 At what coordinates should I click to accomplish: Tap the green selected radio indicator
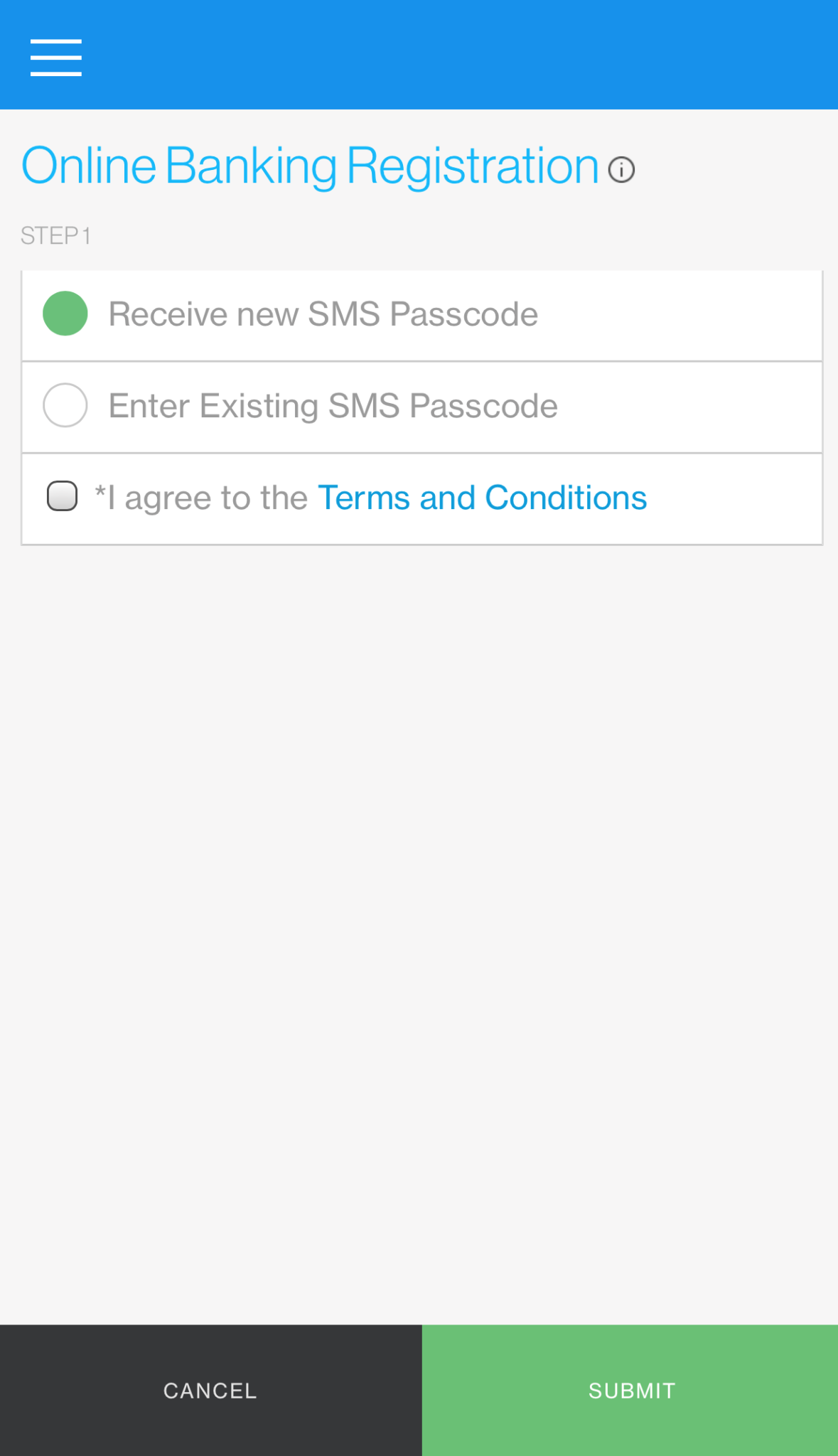pos(65,313)
